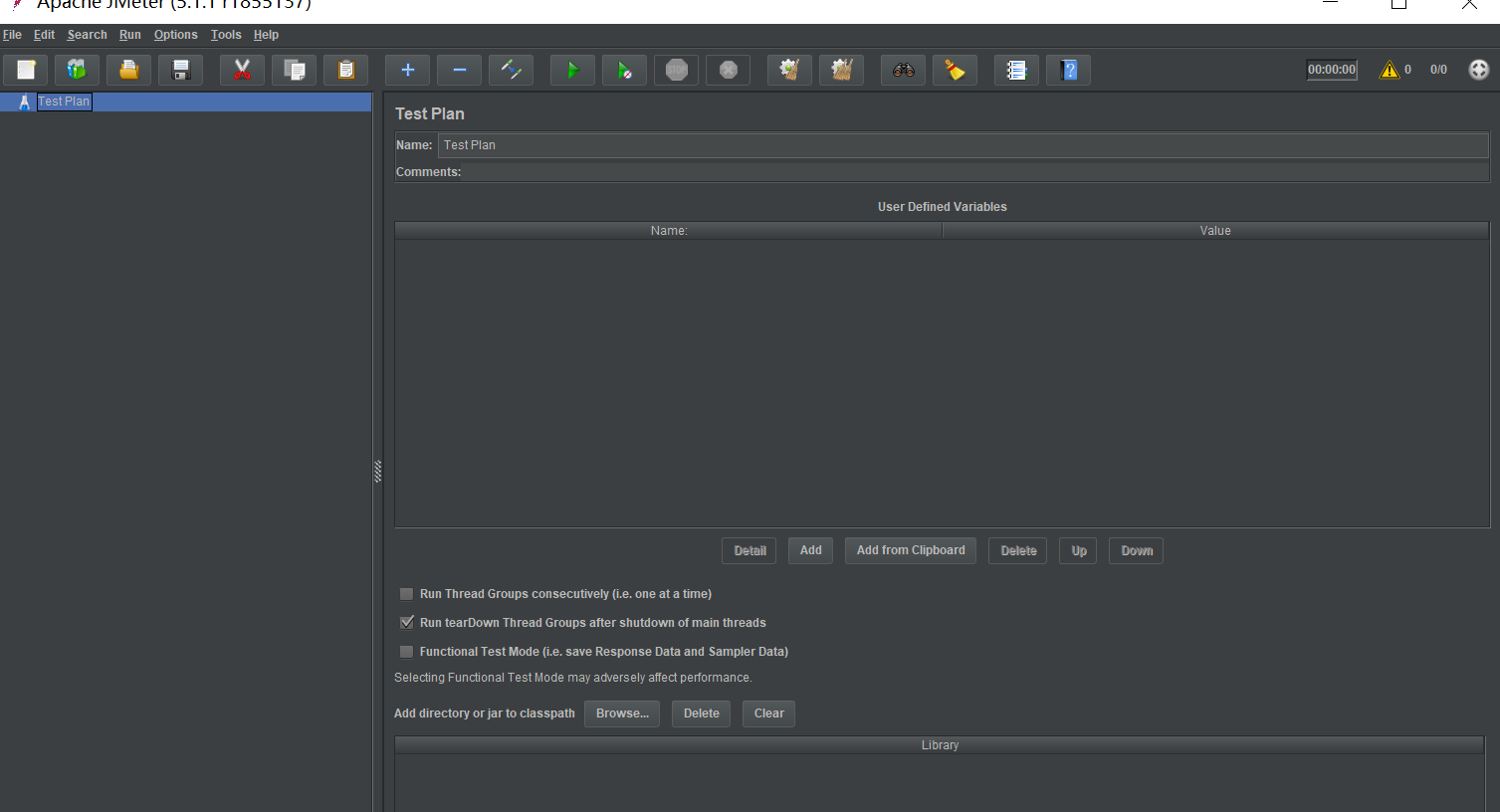Click the Add variable button
The height and width of the screenshot is (812, 1500).
tap(810, 551)
